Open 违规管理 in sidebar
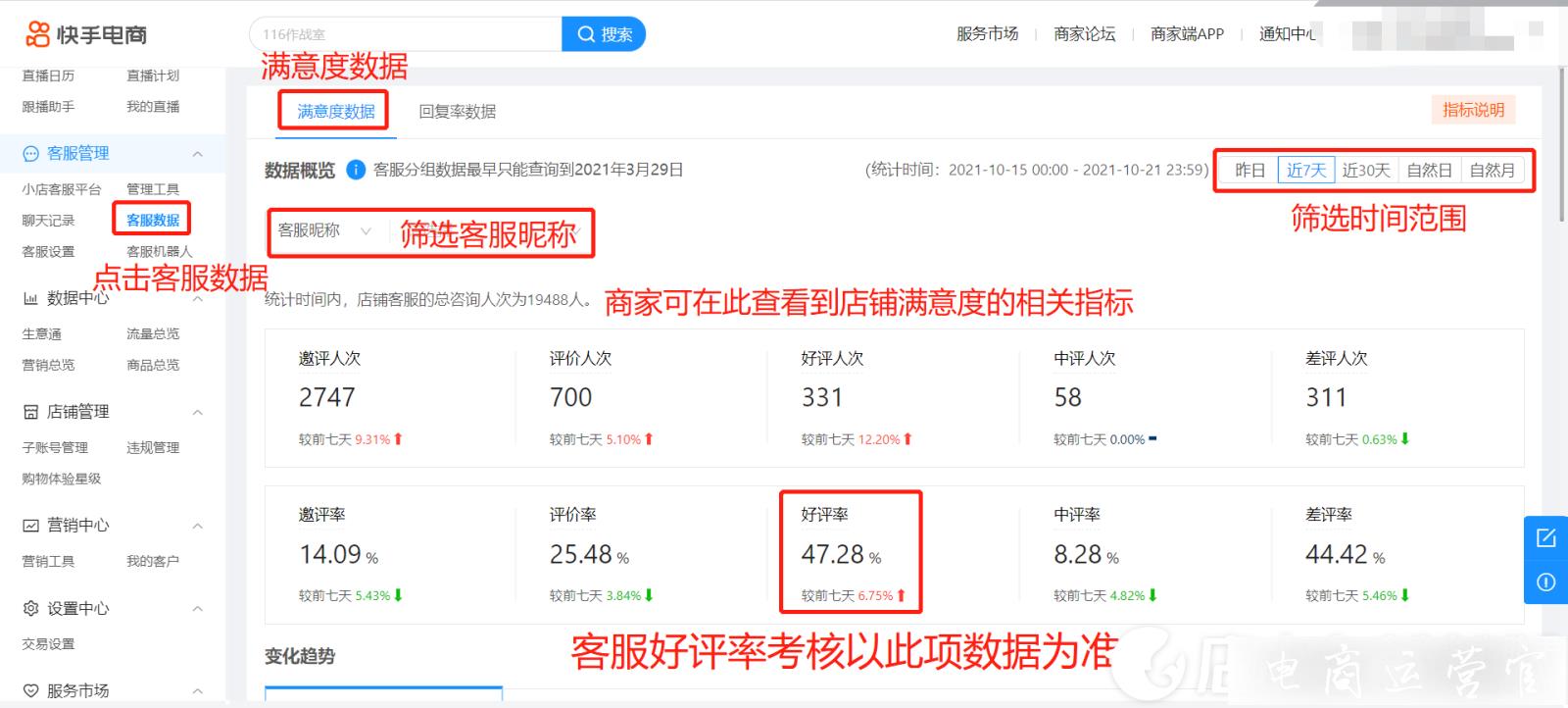The height and width of the screenshot is (708, 1568). (153, 448)
